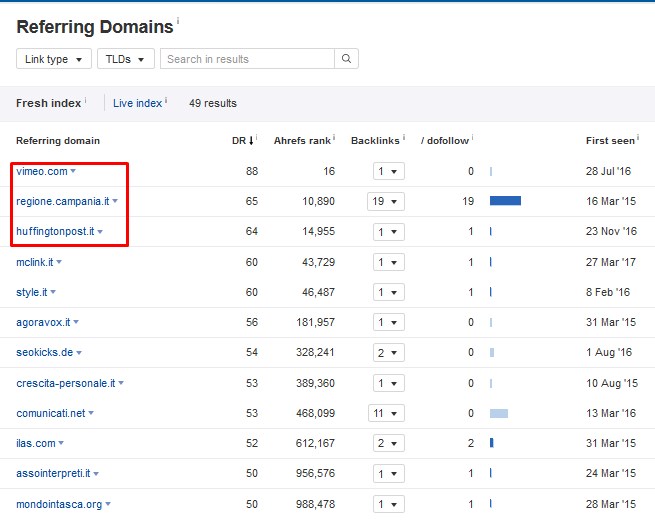Image resolution: width=655 pixels, height=522 pixels.
Task: Expand backlinks dropdown for regione.campania.it
Action: [x=385, y=201]
